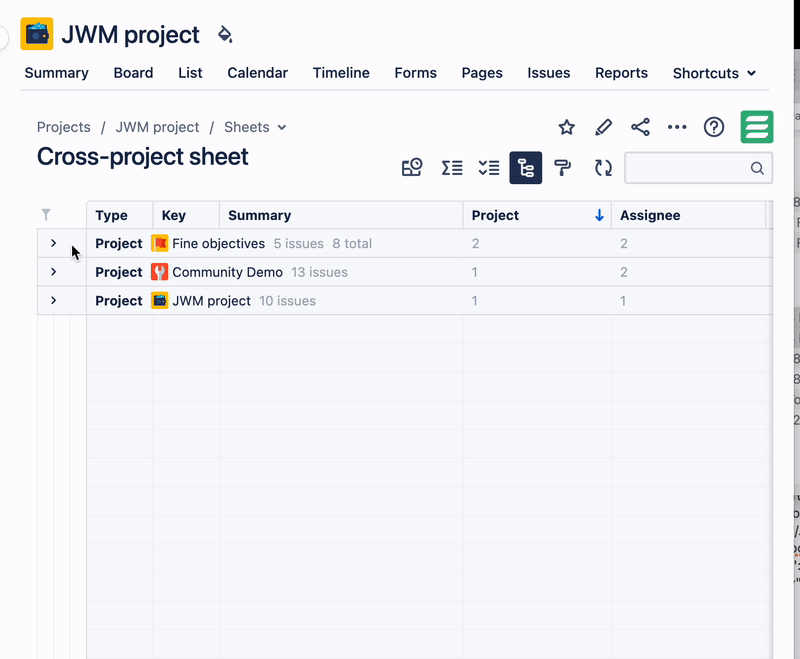800x659 pixels.
Task: Toggle the hierarchy view toolbar button
Action: [525, 168]
